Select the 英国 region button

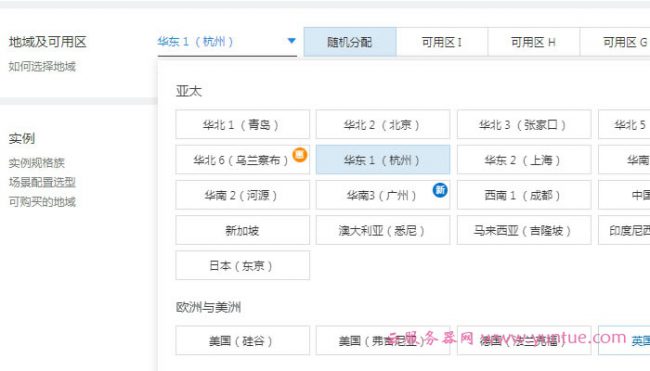coord(624,341)
